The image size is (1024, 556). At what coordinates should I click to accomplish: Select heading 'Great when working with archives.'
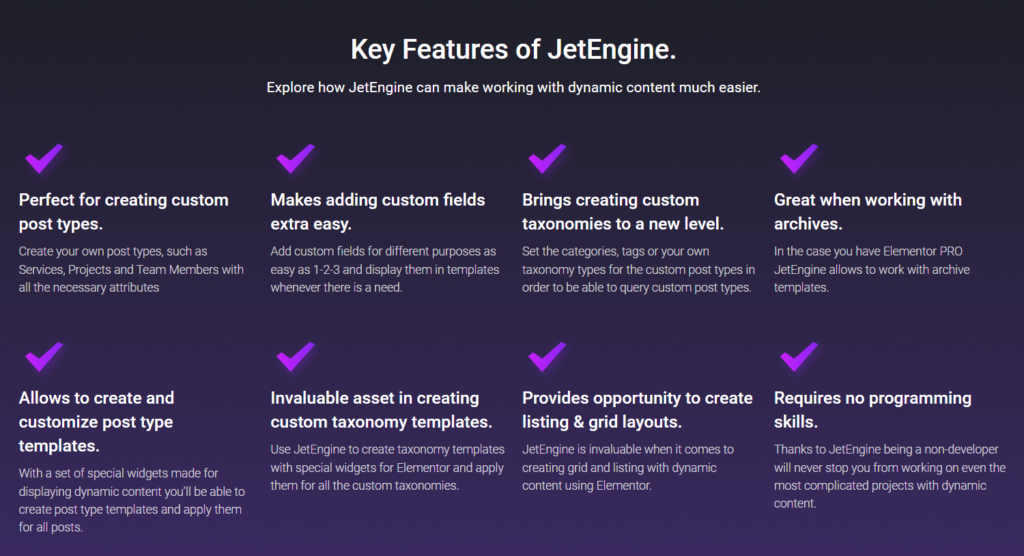868,212
